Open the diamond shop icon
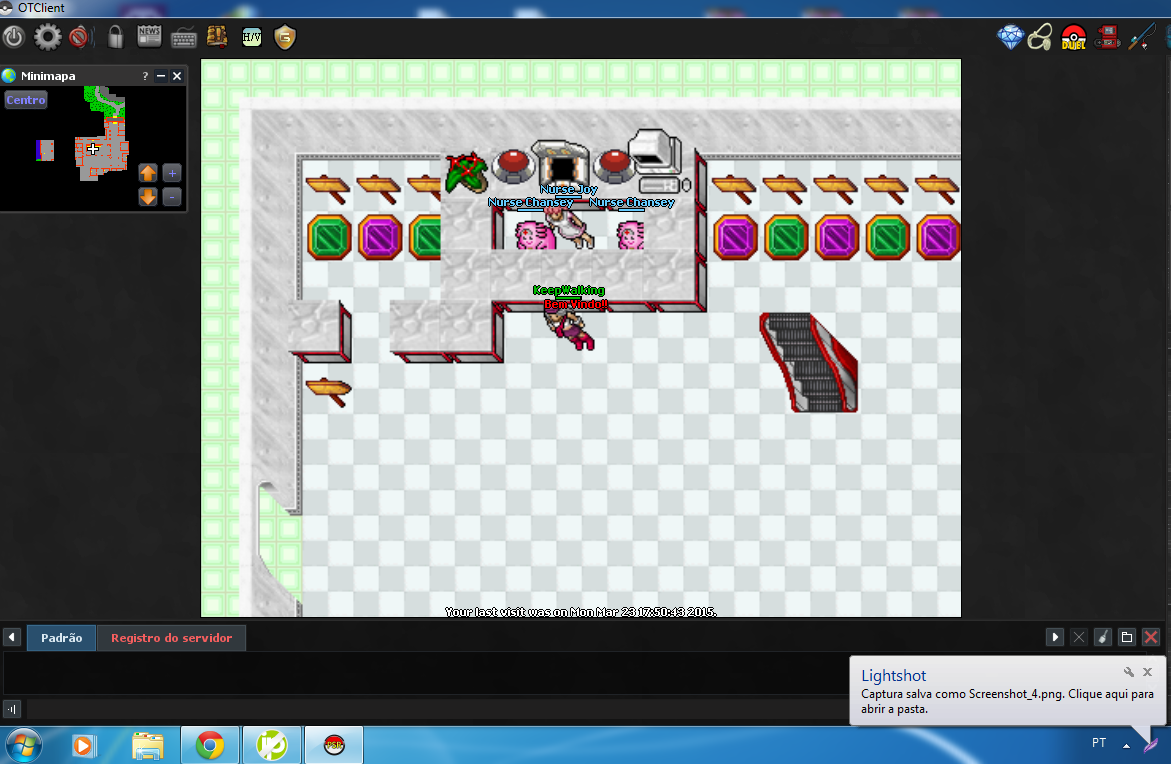 [x=1010, y=37]
